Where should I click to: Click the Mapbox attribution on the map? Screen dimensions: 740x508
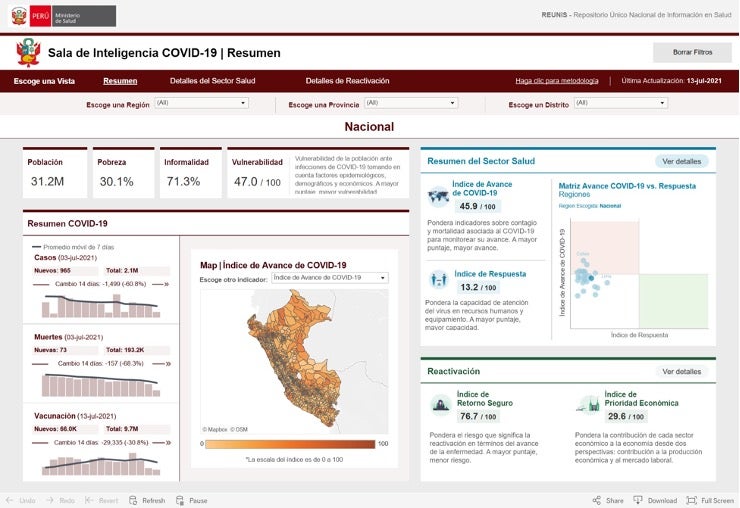(215, 430)
